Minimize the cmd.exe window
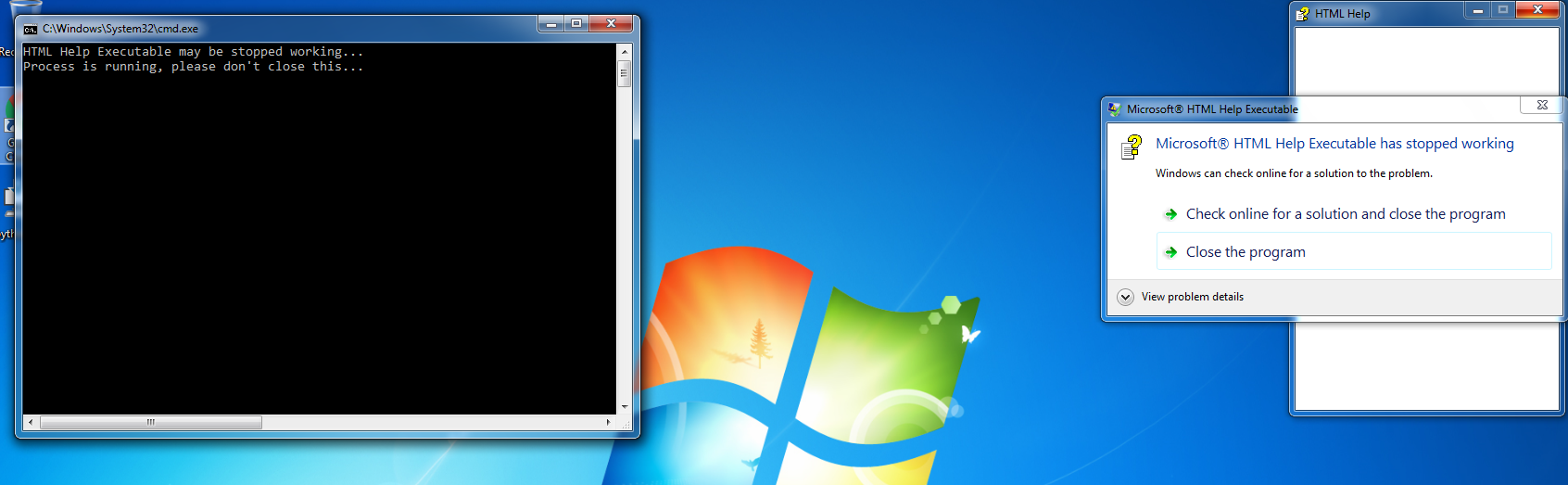 click(551, 24)
